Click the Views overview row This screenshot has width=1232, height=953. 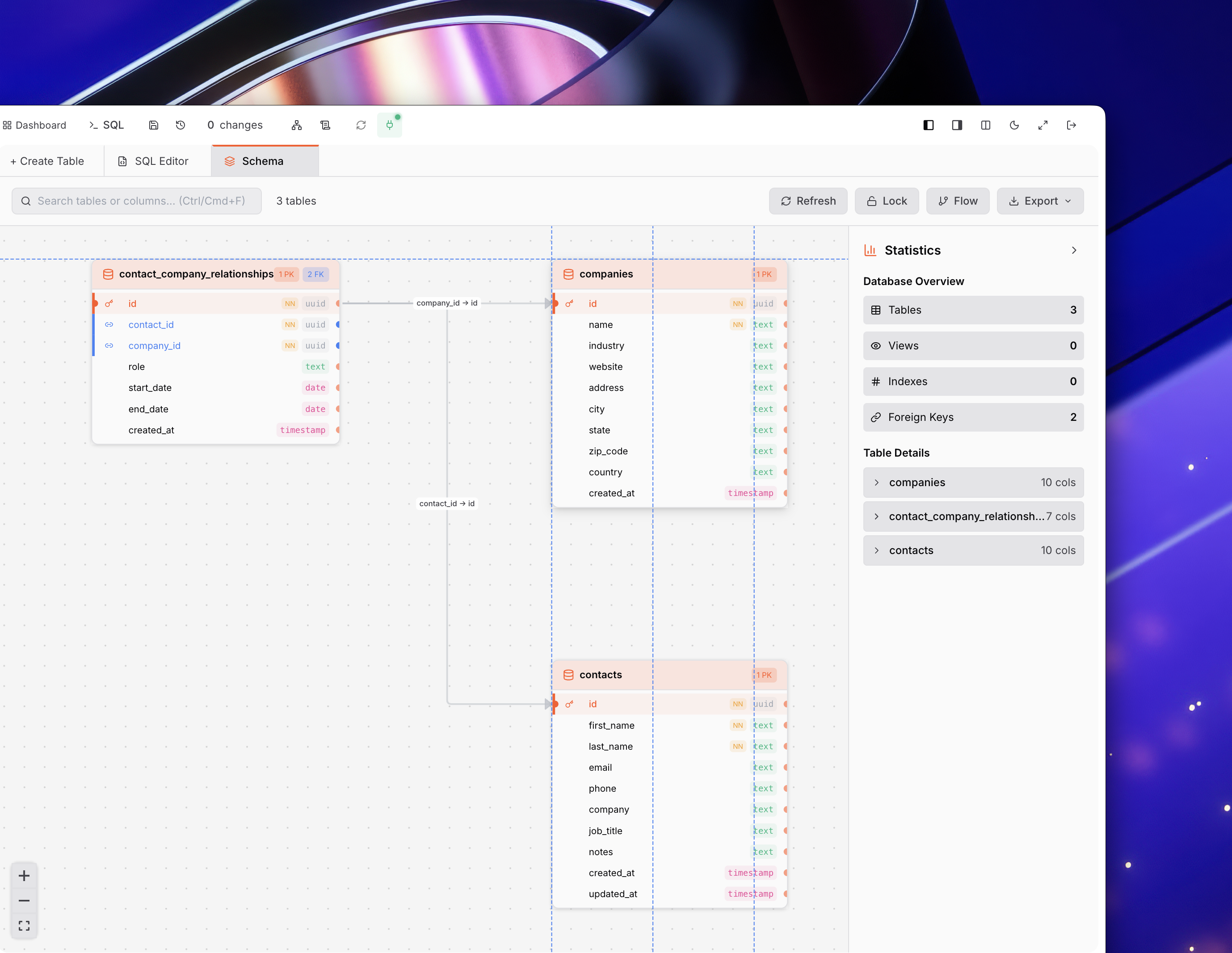(x=974, y=346)
